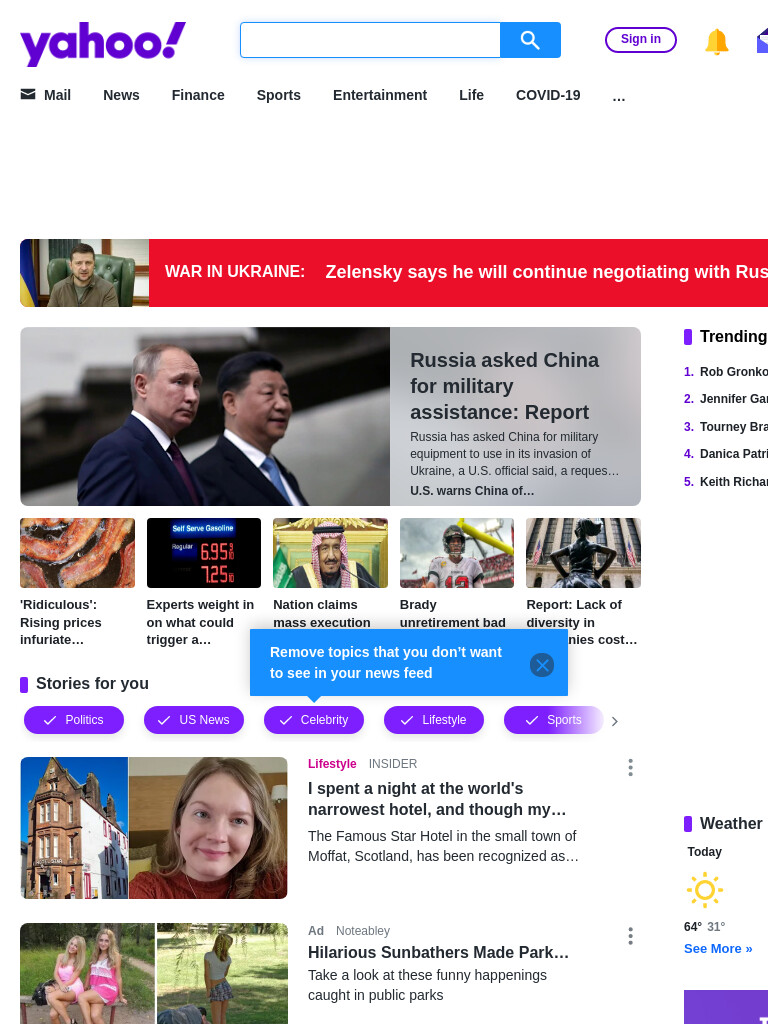Click the Putin and Xi lead image
The width and height of the screenshot is (768, 1024).
tap(205, 416)
